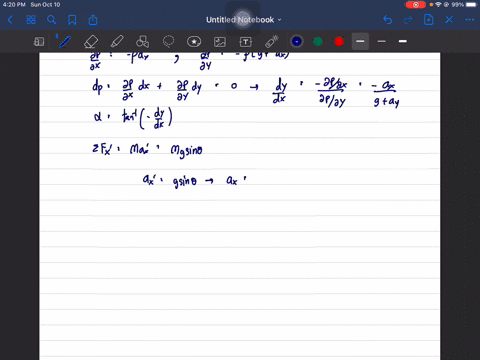Select the Eraser tool

[x=91, y=42]
